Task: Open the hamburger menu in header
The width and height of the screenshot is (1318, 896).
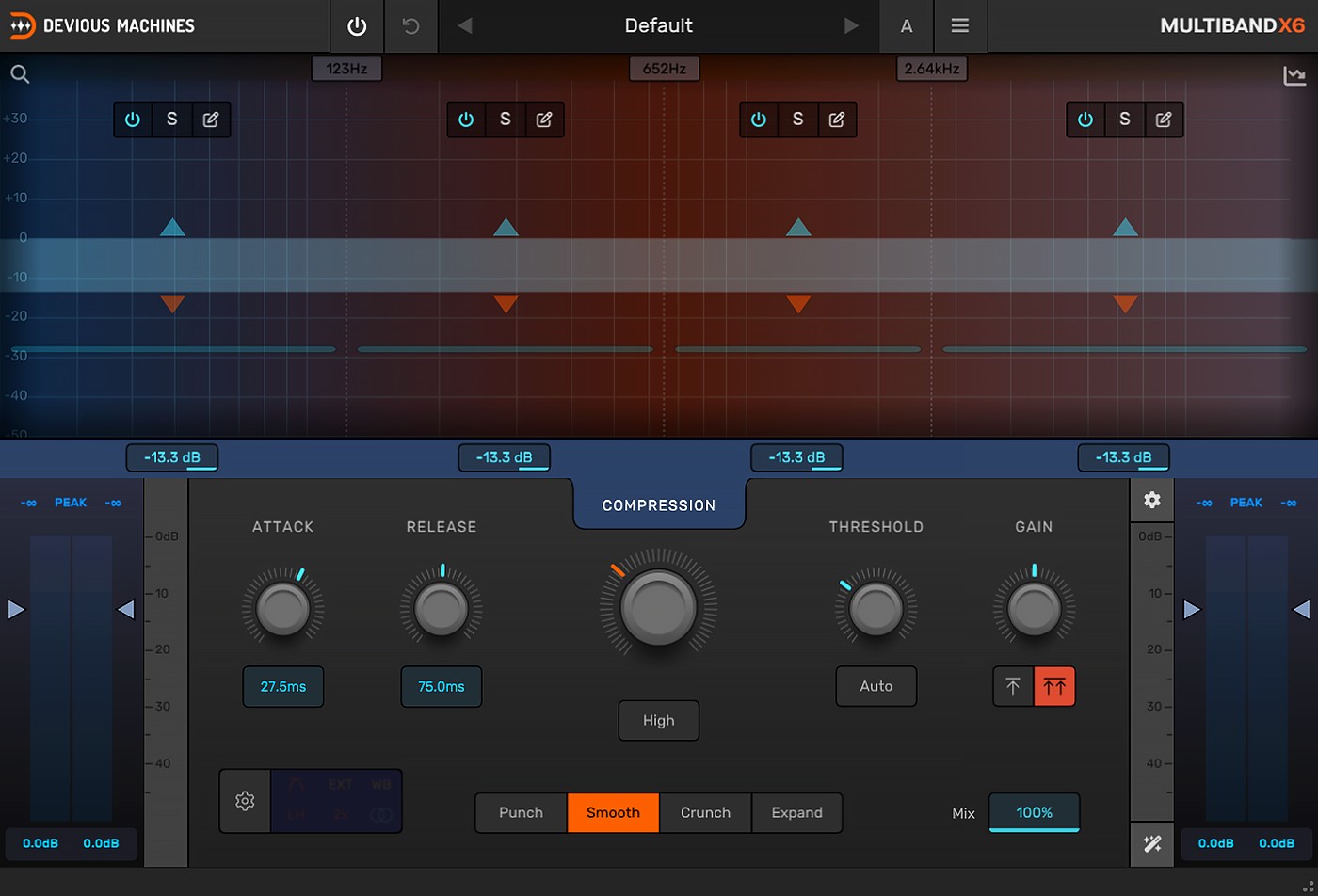Action: [x=959, y=26]
